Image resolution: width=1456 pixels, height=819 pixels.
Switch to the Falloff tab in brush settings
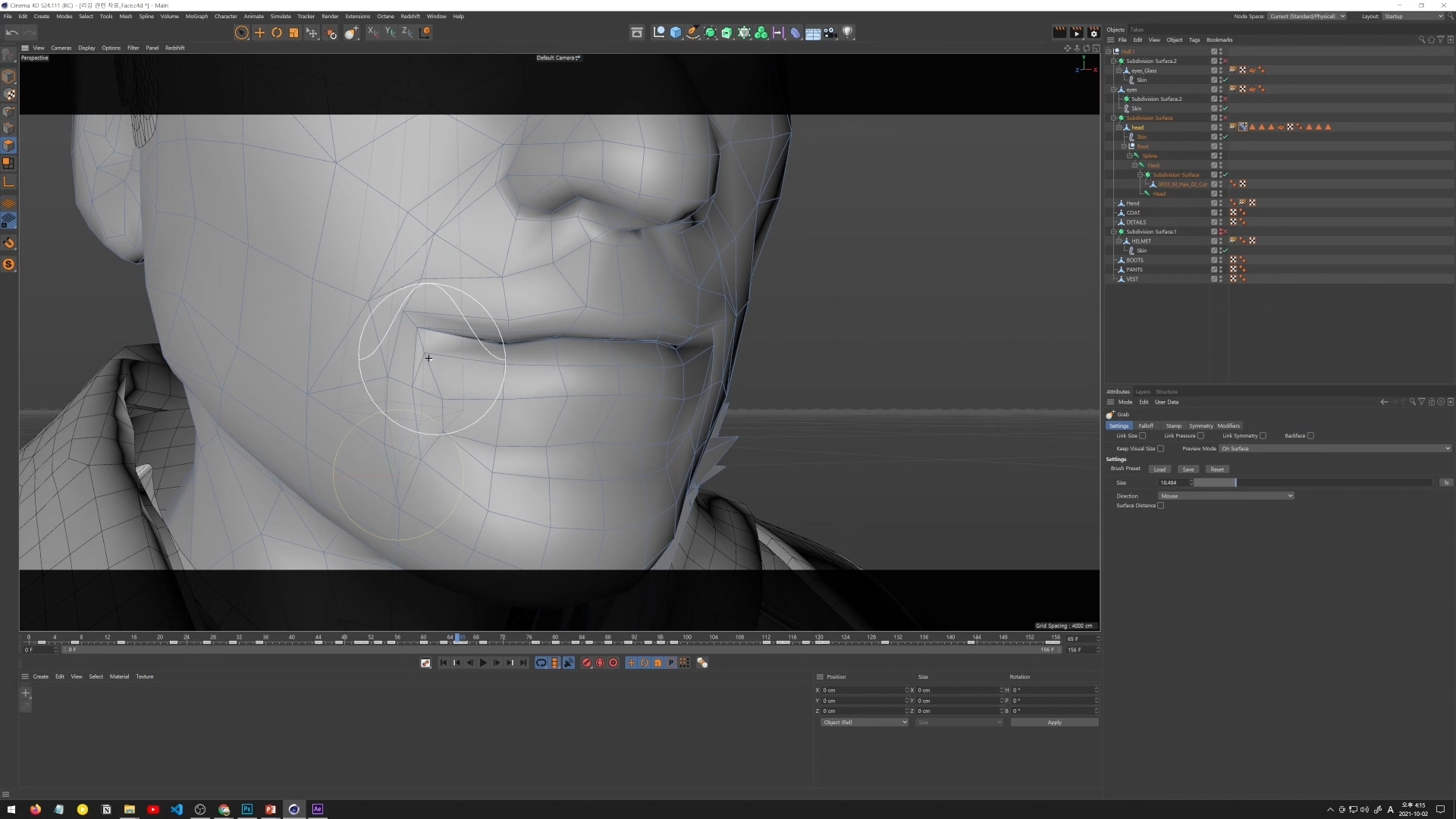(x=1146, y=425)
